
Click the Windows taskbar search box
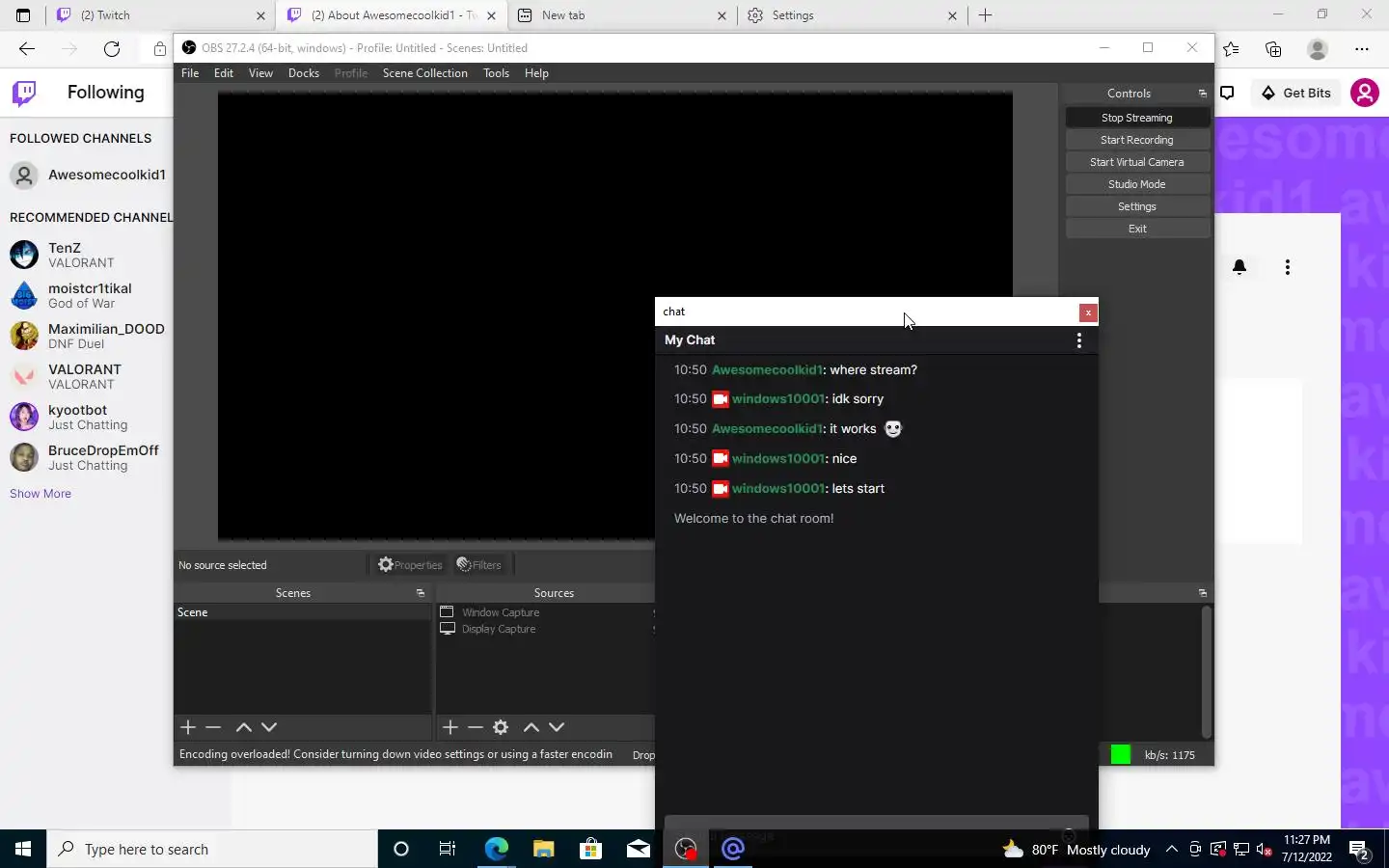pos(212,850)
